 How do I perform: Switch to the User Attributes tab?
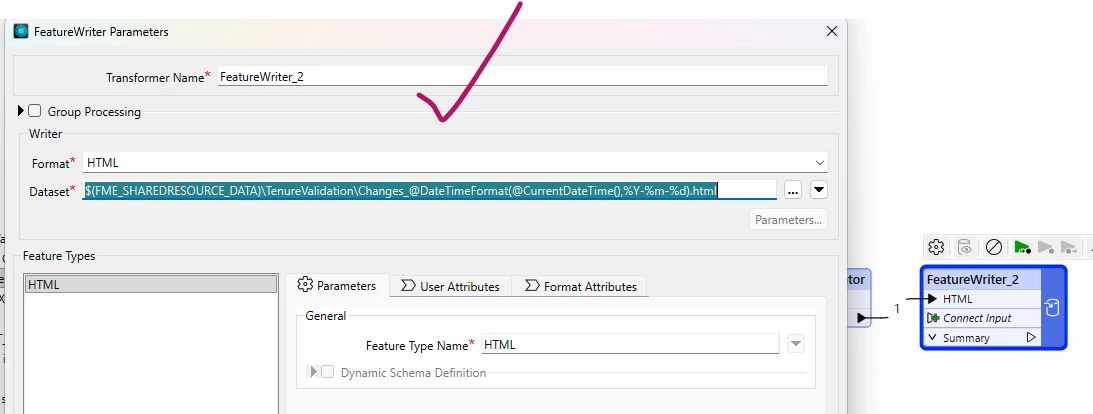click(x=450, y=286)
